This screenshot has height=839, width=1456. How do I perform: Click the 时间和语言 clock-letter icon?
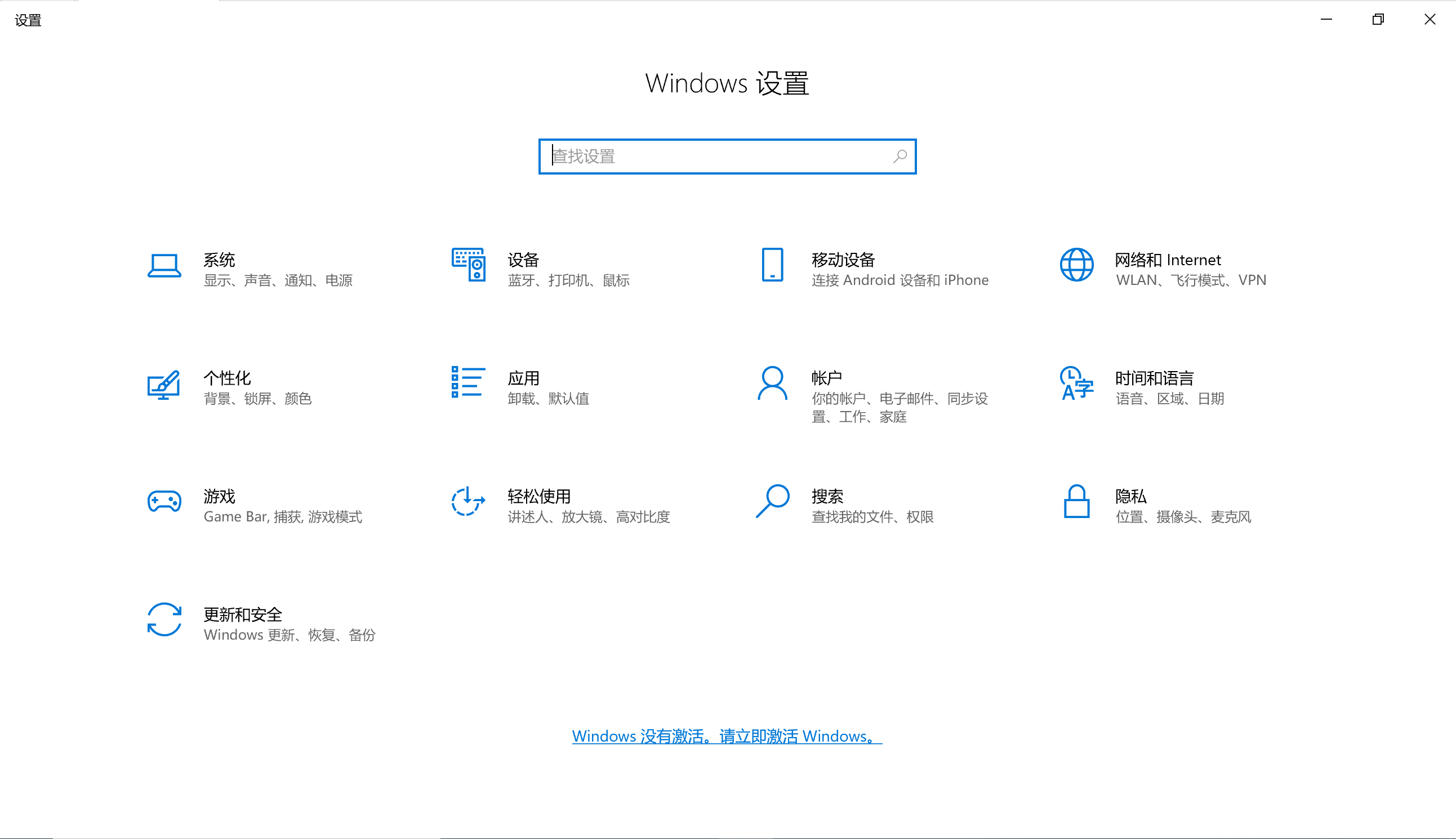(1076, 383)
